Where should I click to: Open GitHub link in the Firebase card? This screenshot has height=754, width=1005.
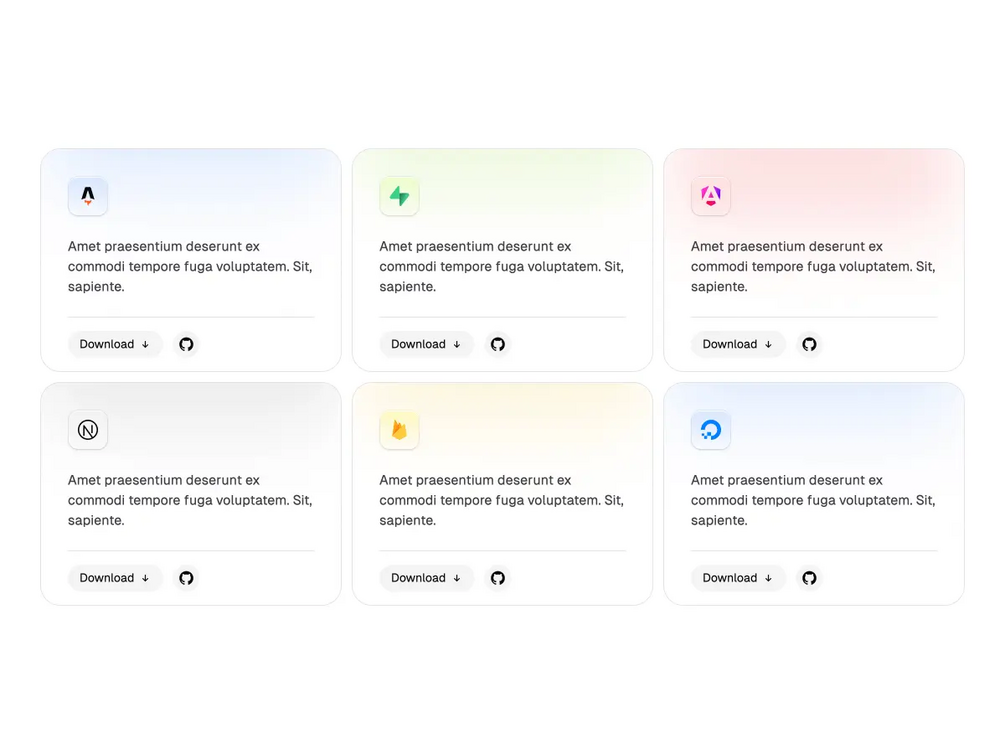(x=498, y=578)
